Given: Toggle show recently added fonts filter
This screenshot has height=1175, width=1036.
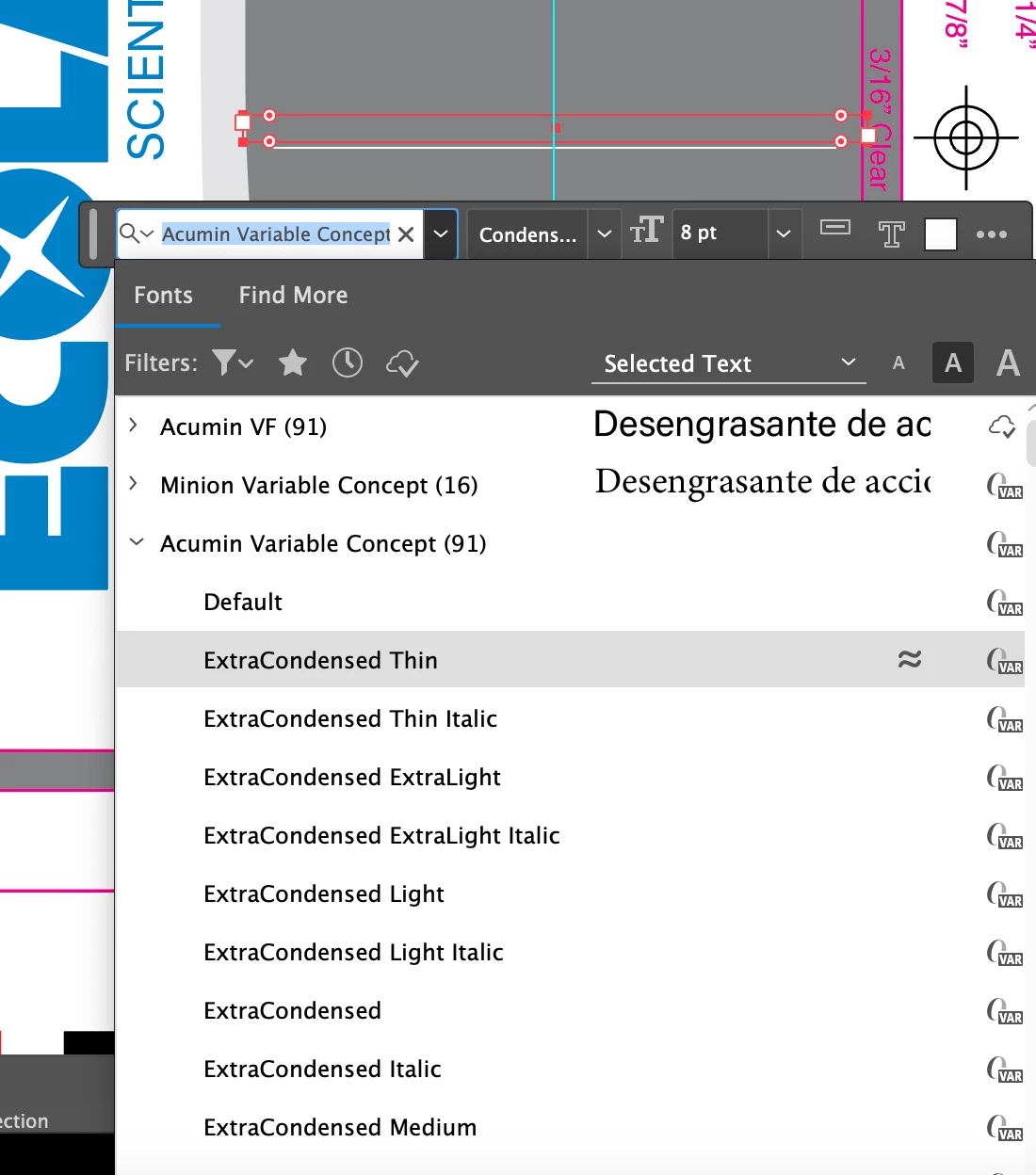Looking at the screenshot, I should click(348, 362).
